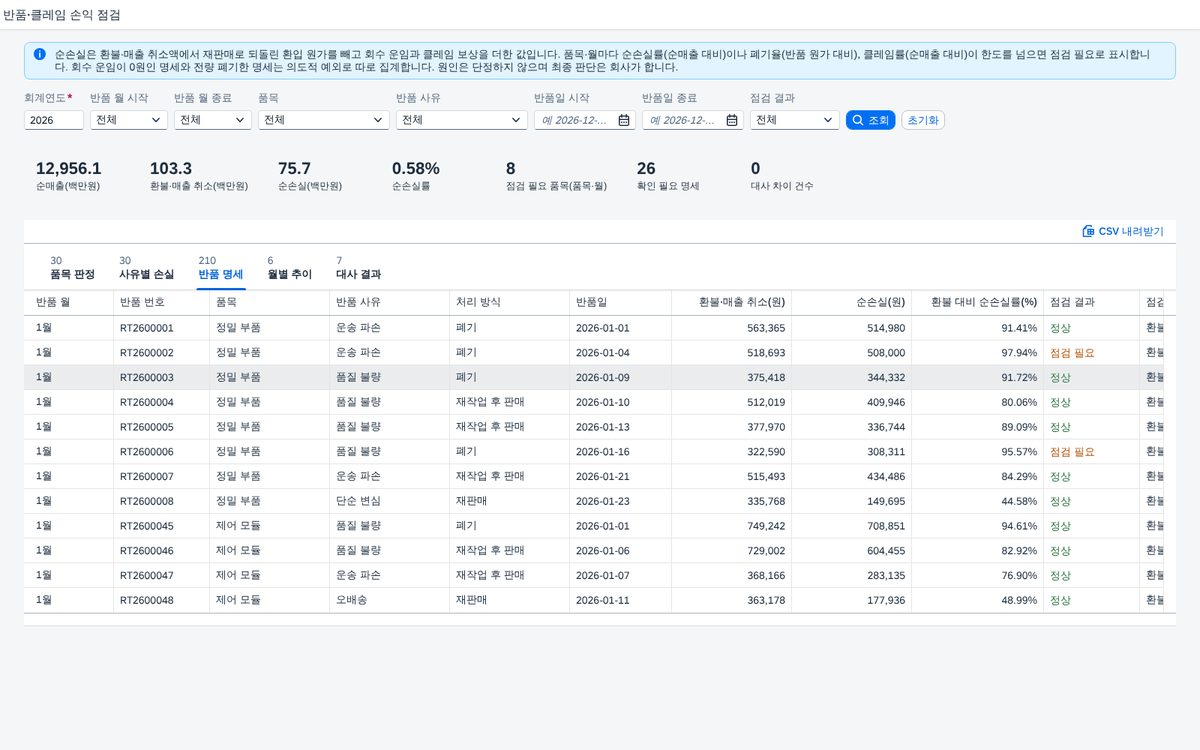Open calendar picker for 반품일 종료
This screenshot has height=750, width=1200.
point(732,120)
